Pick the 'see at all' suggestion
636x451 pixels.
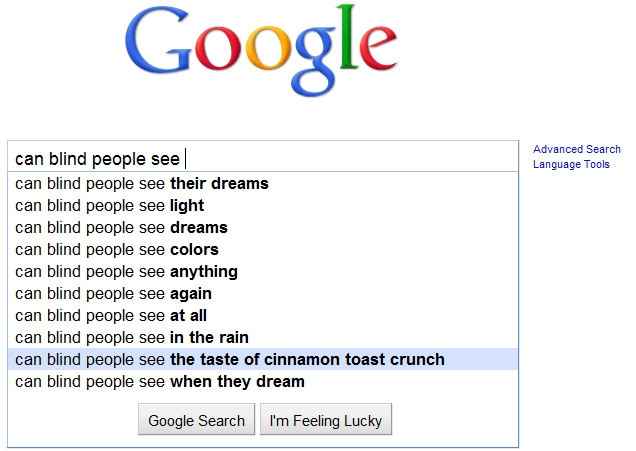(263, 316)
